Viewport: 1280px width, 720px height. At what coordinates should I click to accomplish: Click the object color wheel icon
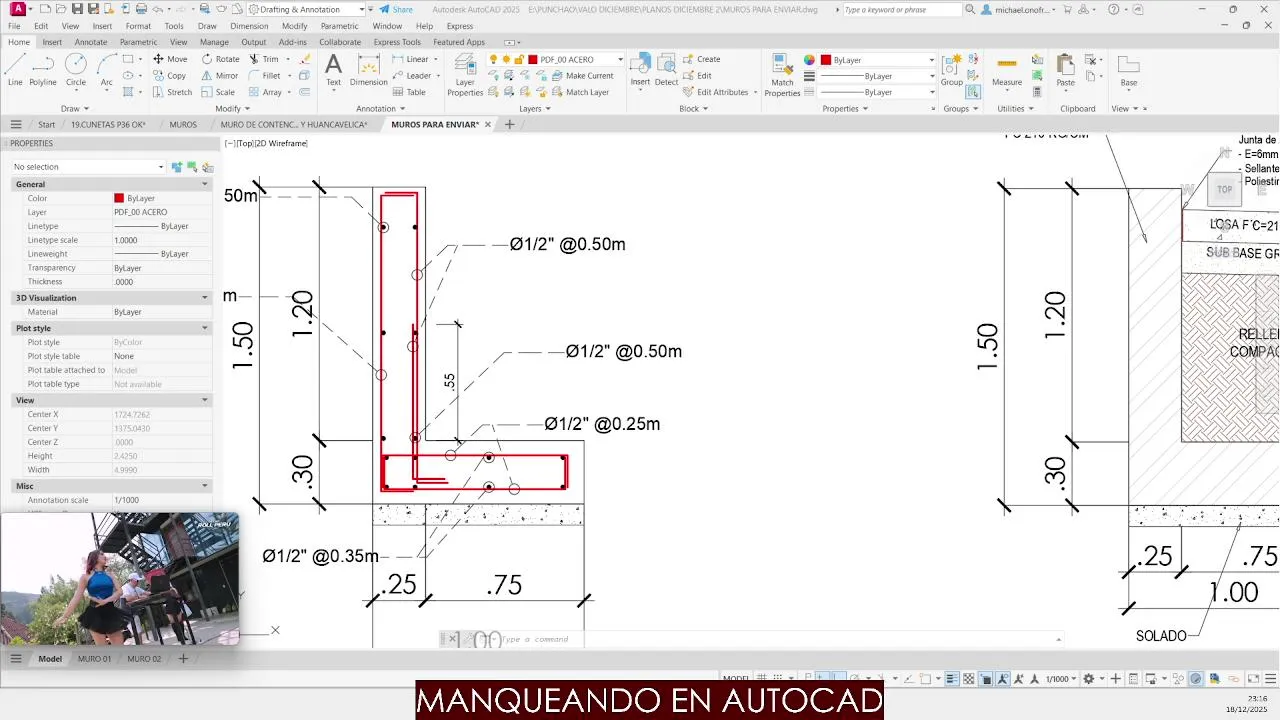tap(810, 60)
